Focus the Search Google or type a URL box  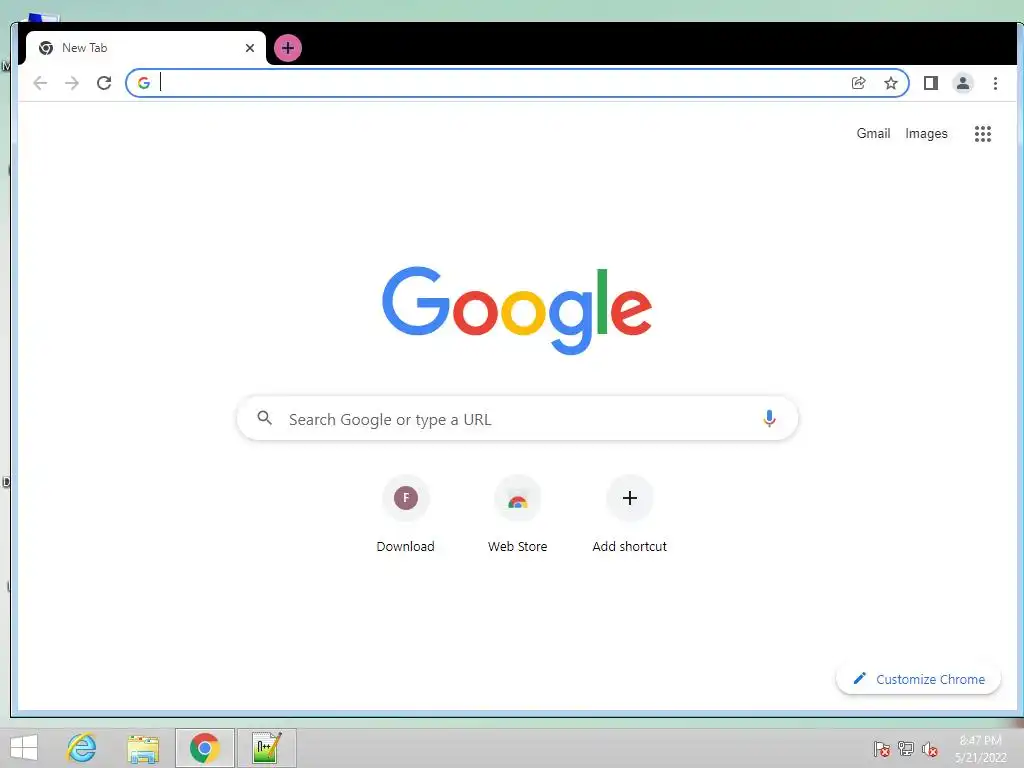pos(517,419)
